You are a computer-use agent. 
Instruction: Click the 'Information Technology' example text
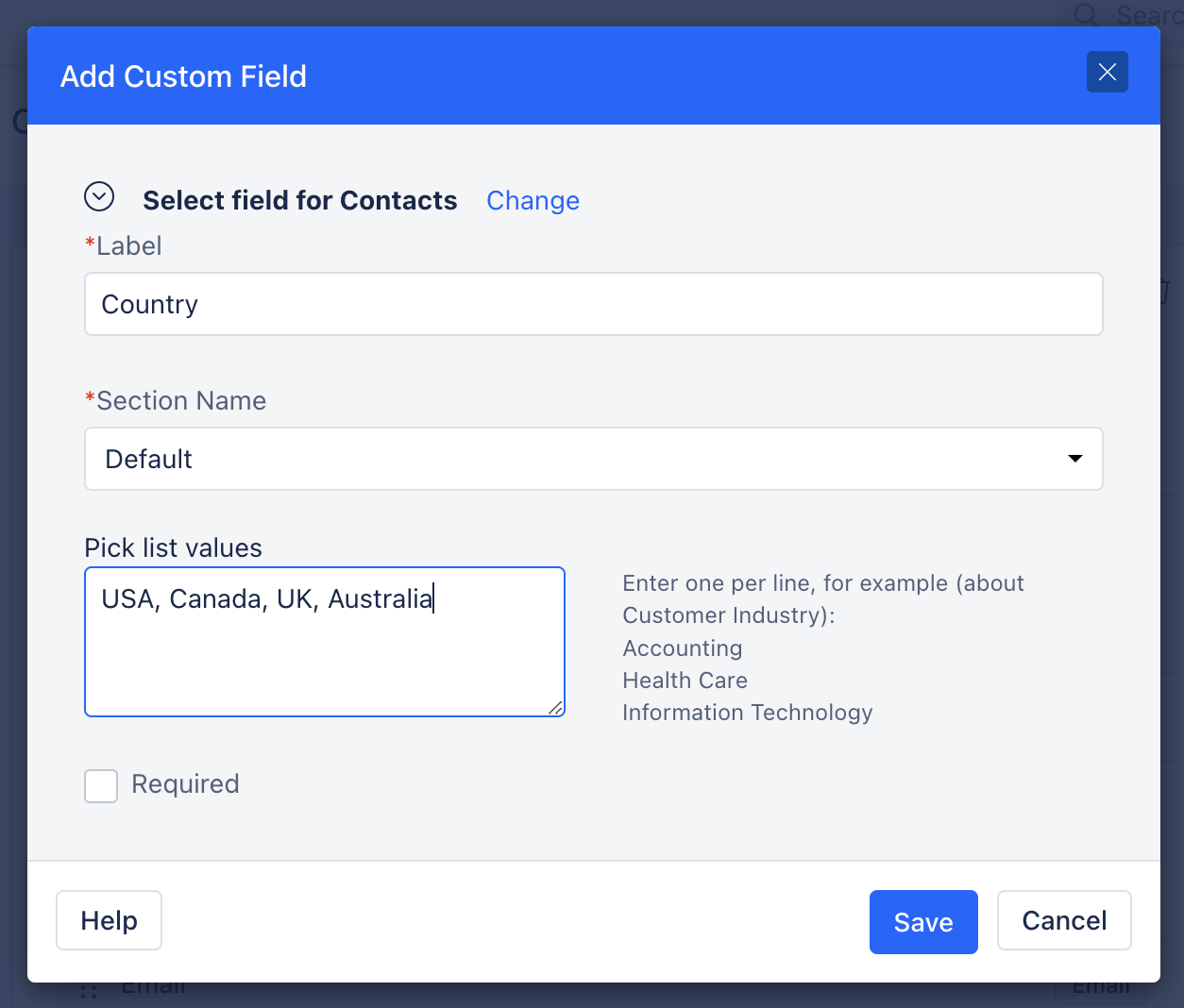tap(748, 713)
